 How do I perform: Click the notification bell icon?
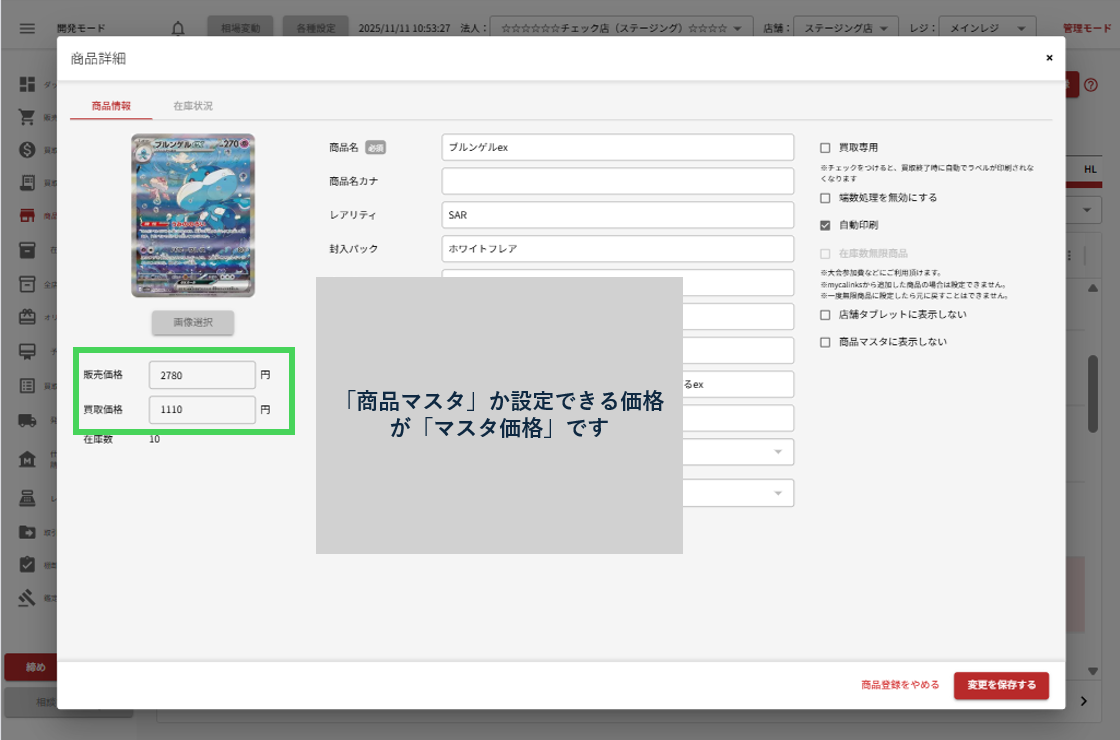coord(178,28)
